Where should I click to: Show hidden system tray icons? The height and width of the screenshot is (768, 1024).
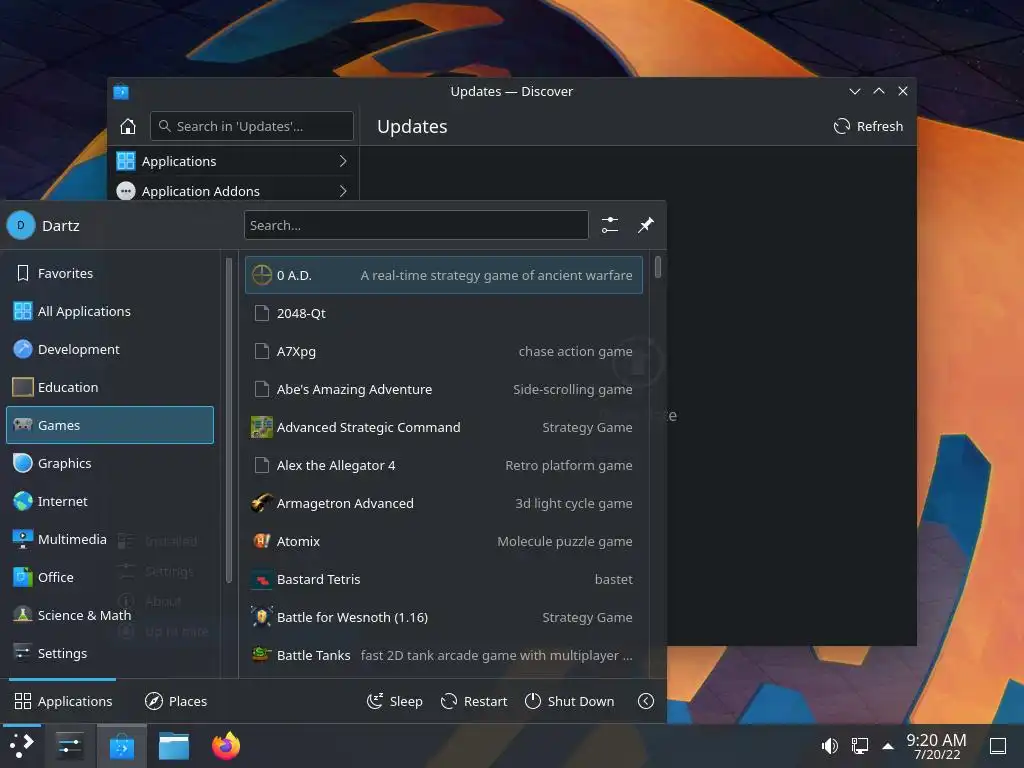[x=888, y=745]
